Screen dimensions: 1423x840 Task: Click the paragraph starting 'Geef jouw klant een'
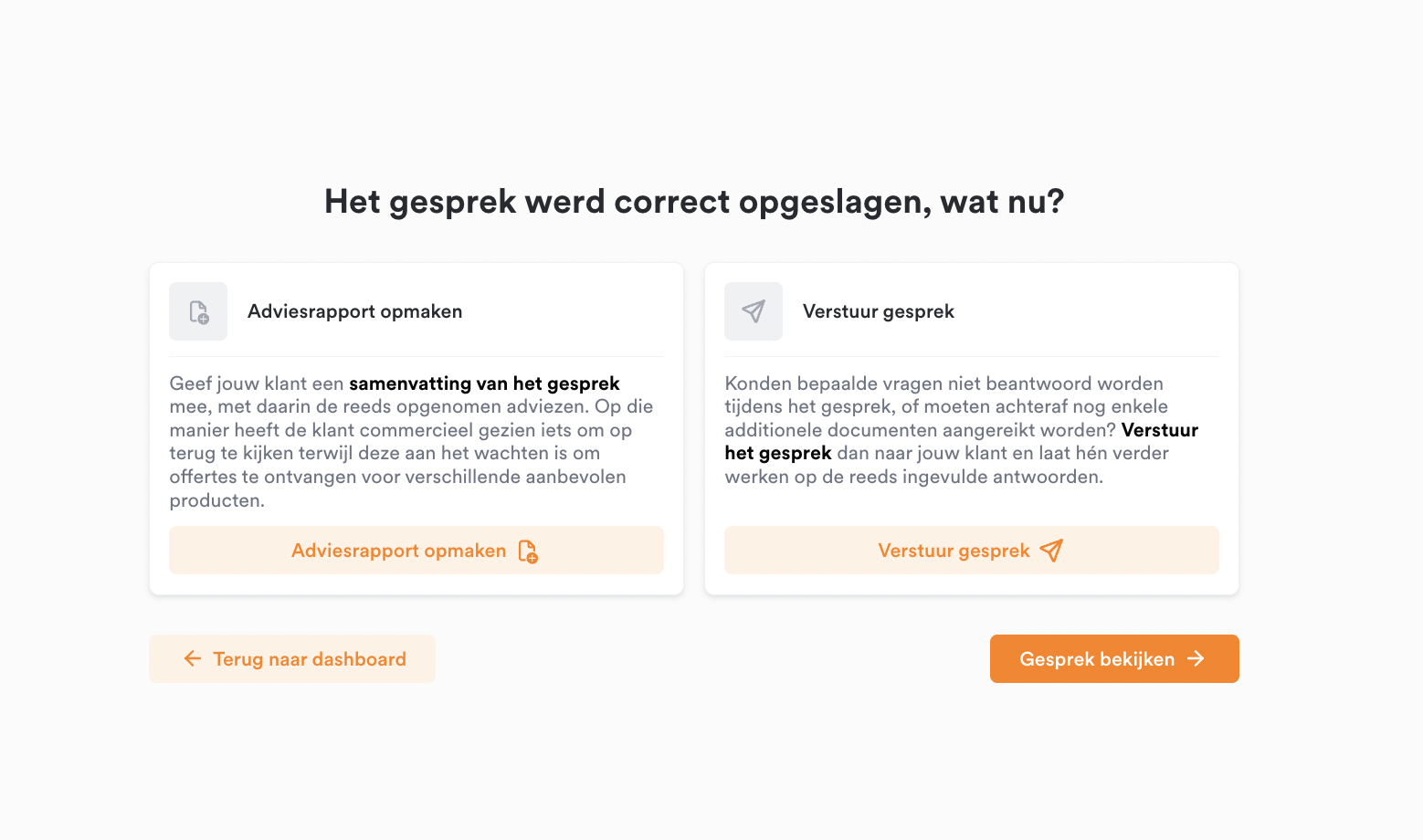[413, 442]
